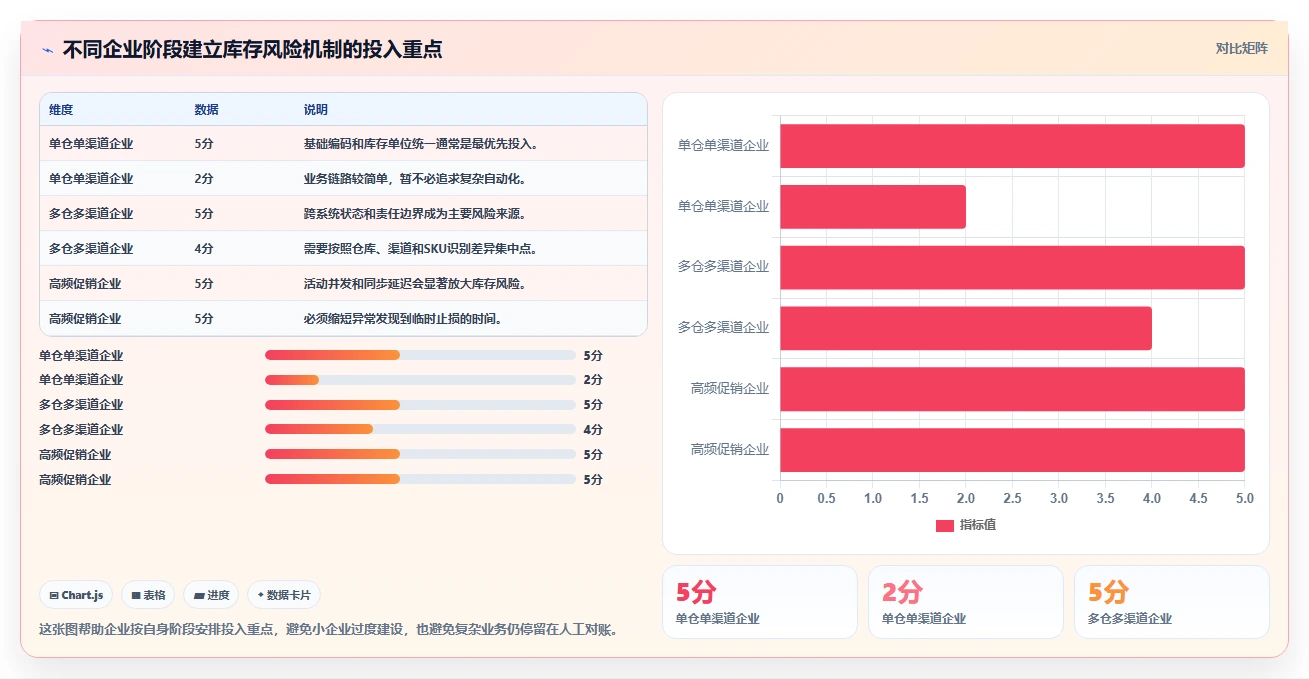Click the page title 不同企业阶段建立库存风险机制的投入重点

point(252,49)
